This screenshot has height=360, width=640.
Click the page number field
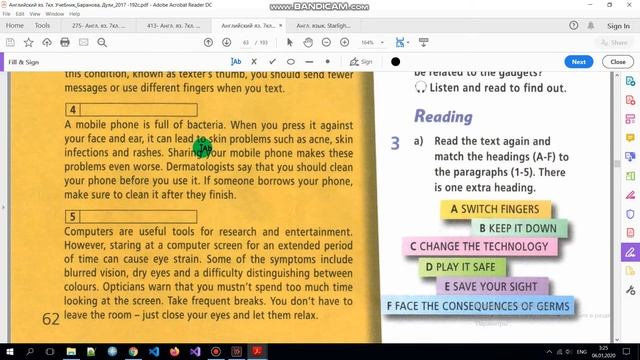click(x=246, y=42)
